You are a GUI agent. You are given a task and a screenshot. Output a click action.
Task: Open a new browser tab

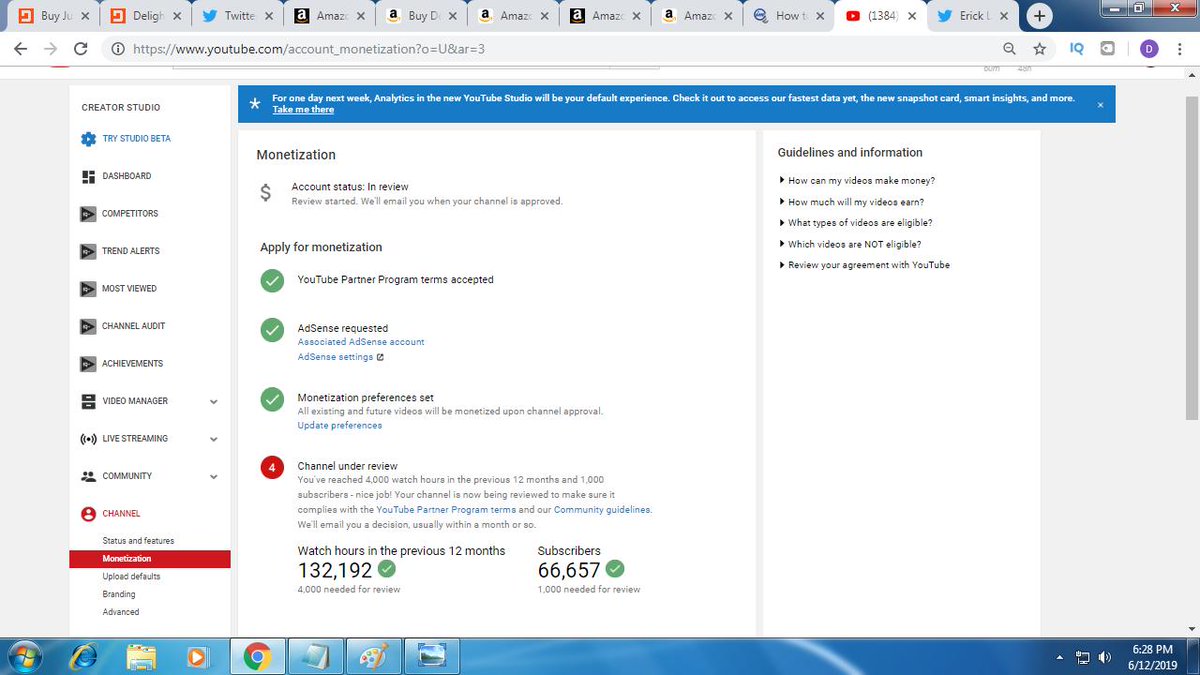[x=1040, y=16]
